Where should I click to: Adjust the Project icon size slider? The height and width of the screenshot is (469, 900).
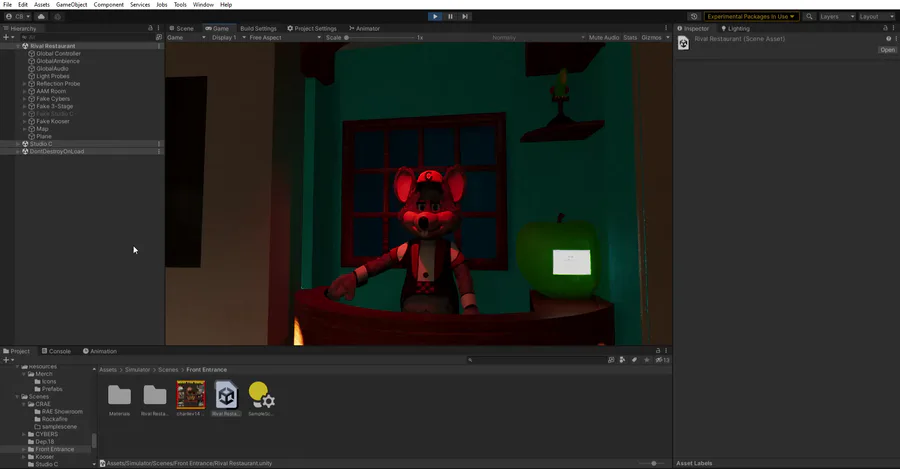[651, 463]
